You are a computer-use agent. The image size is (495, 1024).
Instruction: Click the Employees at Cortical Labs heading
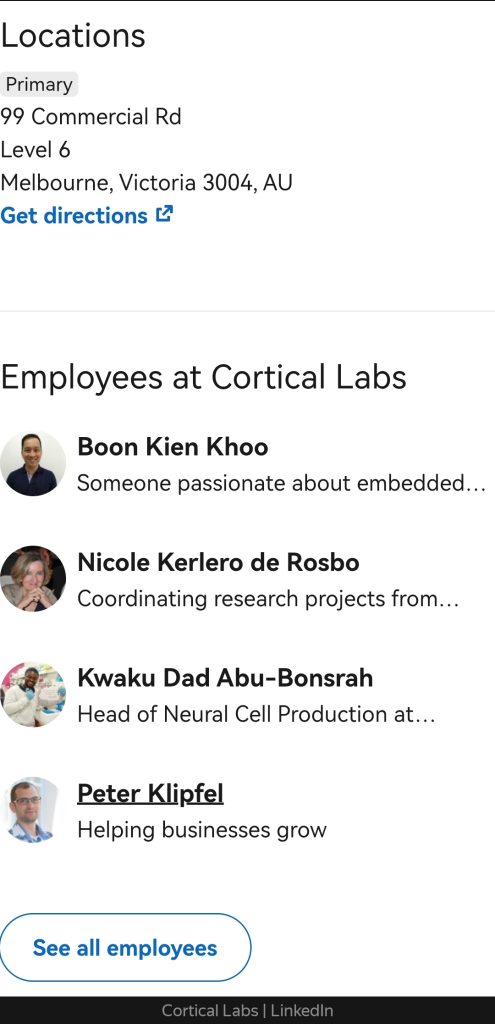pos(203,377)
